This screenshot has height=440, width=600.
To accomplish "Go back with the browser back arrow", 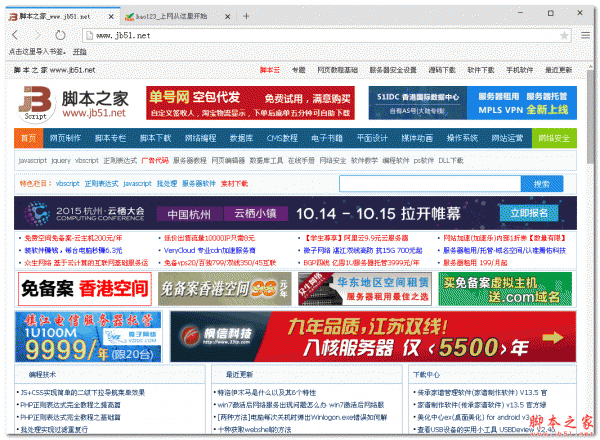I will pyautogui.click(x=15, y=35).
